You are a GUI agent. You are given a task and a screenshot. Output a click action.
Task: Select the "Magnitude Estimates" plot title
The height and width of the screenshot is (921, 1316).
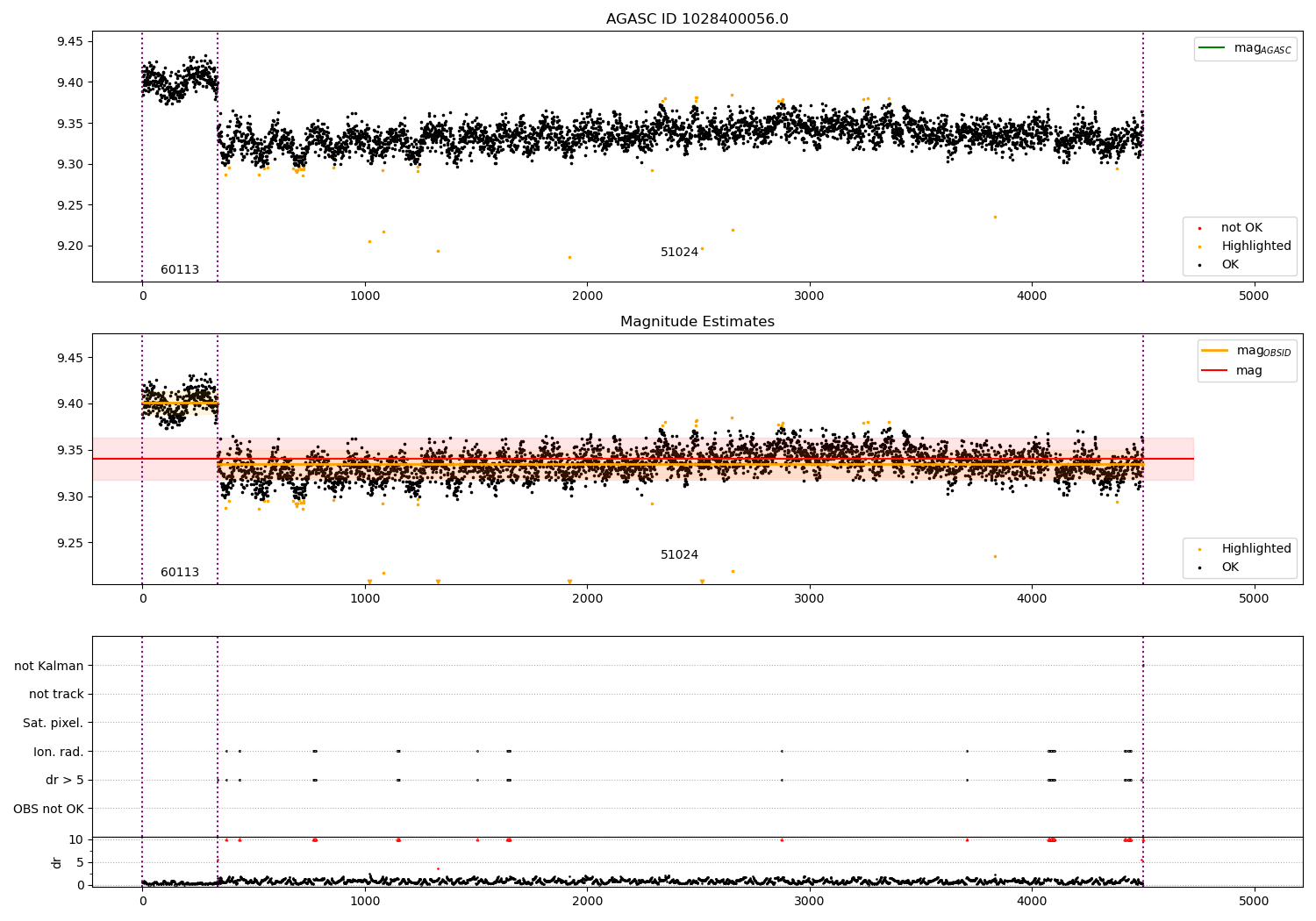coord(697,322)
